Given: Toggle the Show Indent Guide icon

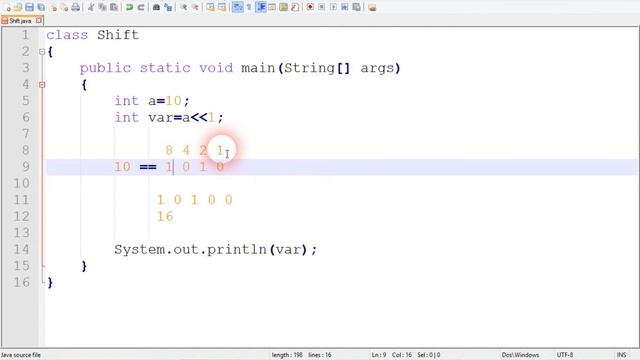Looking at the screenshot, I should pos(261,7).
